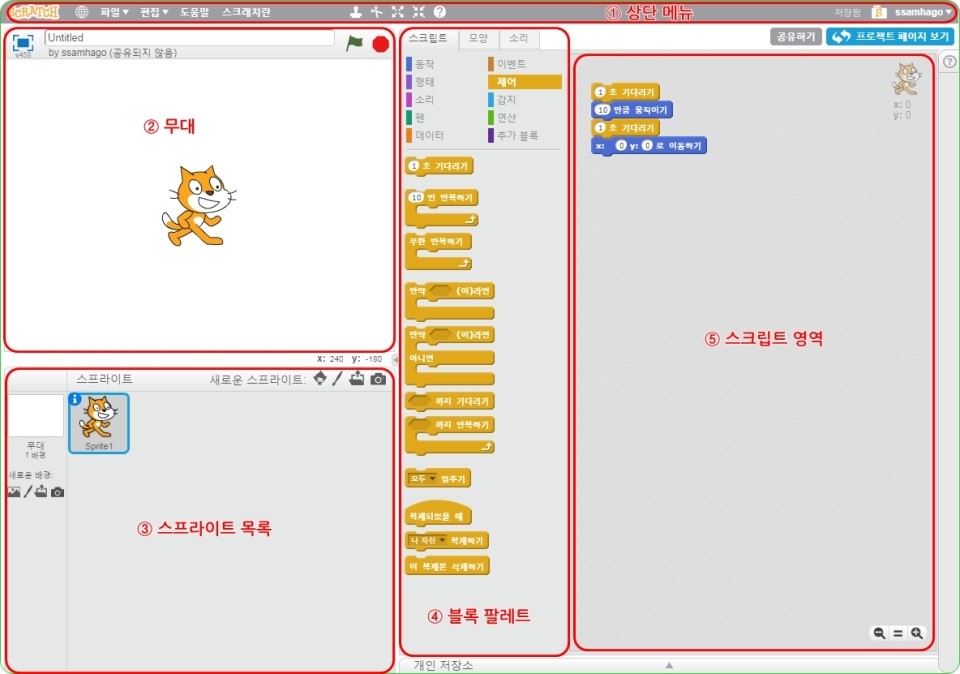Click 이 복제본 삭제하기 block
Viewport: 960px width, 674px height.
[448, 566]
